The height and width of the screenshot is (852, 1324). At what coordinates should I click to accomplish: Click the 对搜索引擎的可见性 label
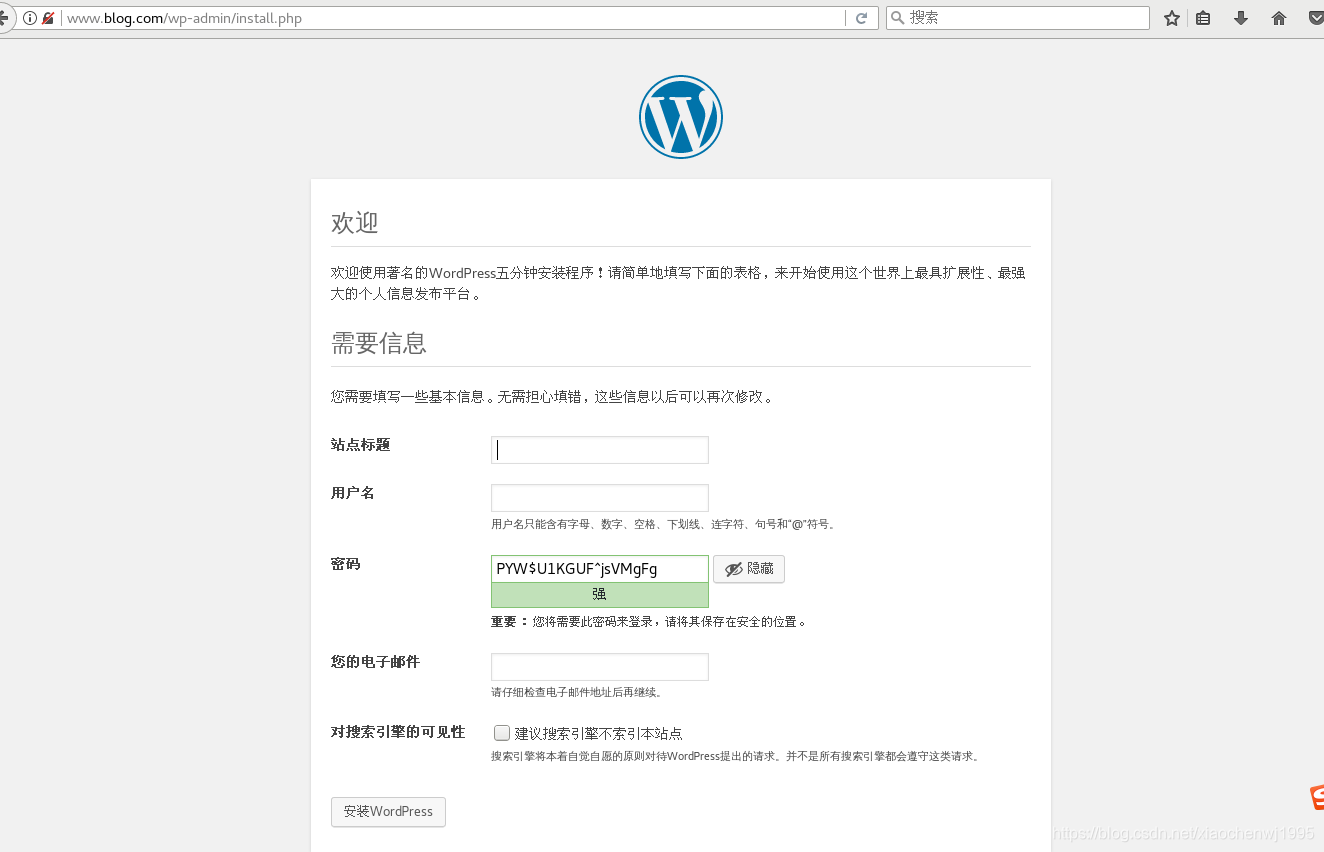398,732
